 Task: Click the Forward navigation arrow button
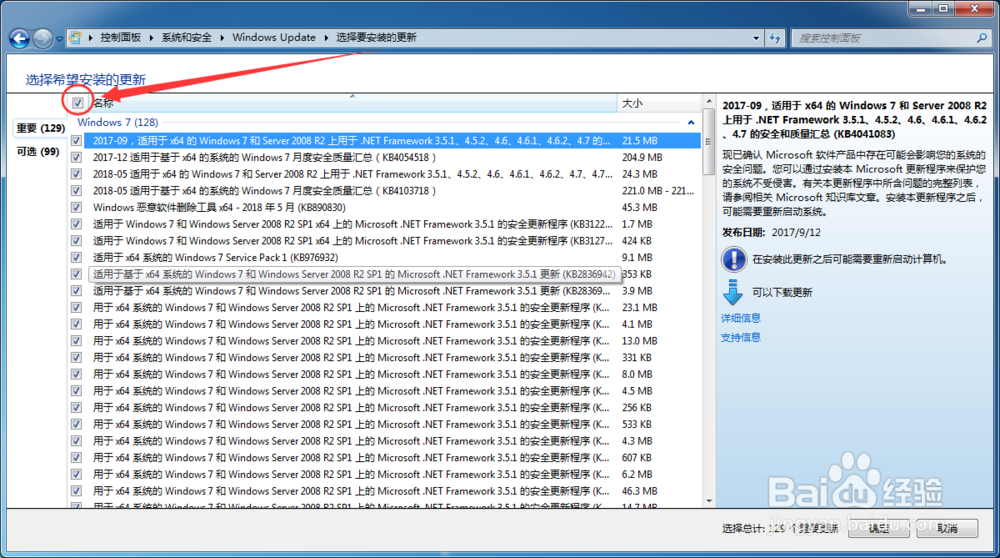tap(43, 38)
